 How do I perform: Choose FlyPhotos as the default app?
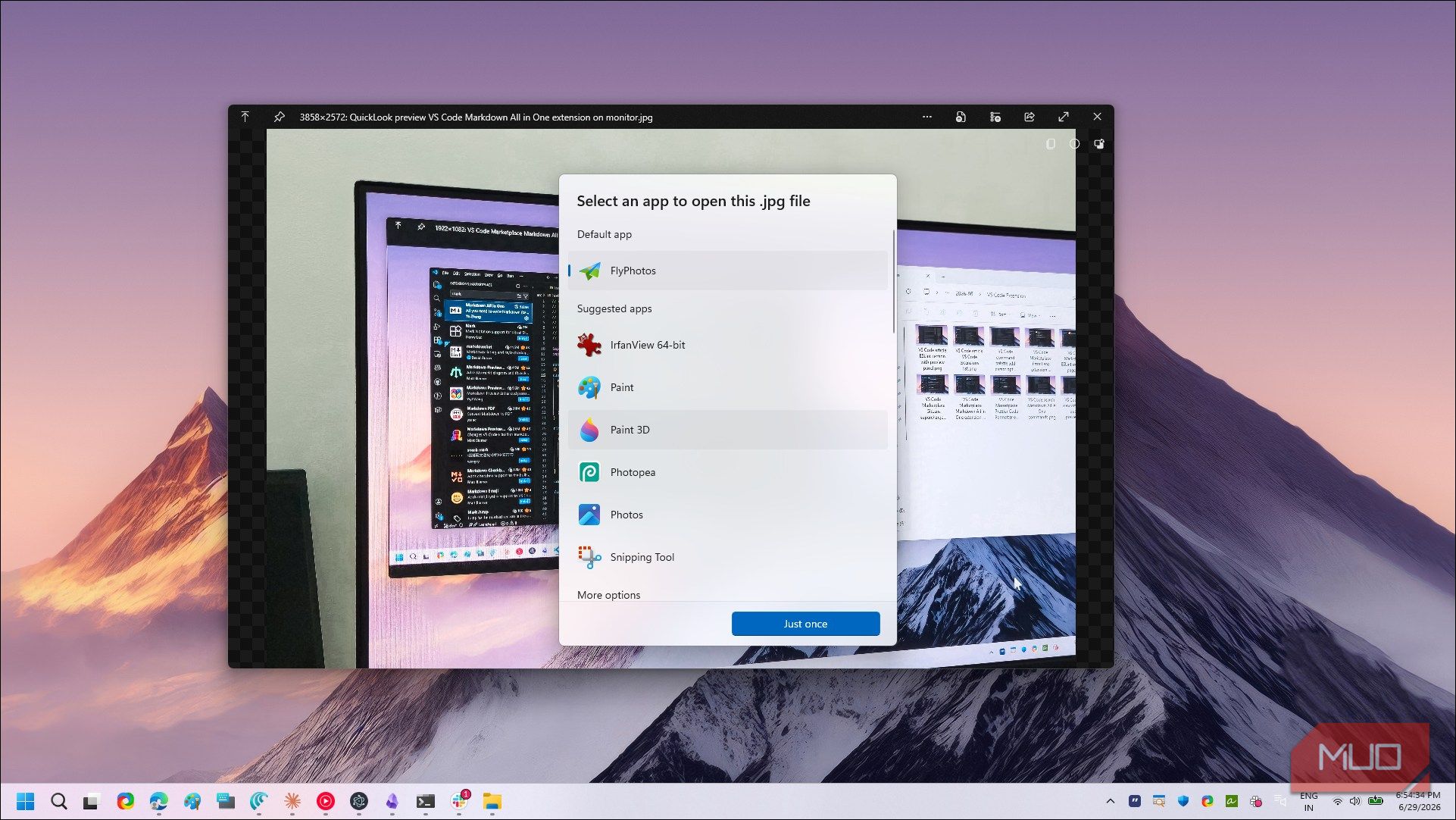tap(727, 271)
